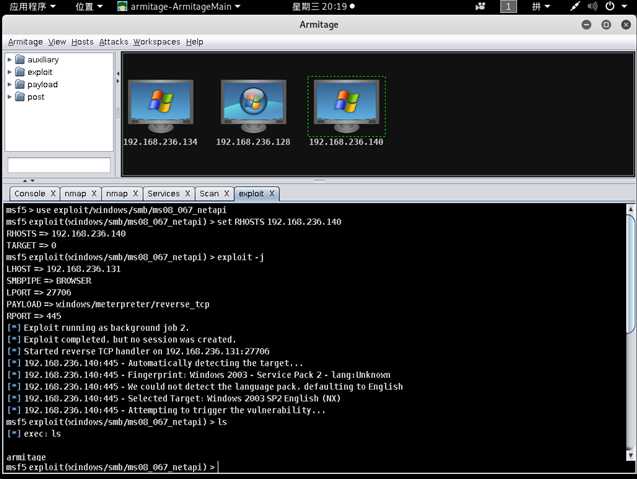Click the Fingerprint Windows 2003 line

point(199,375)
